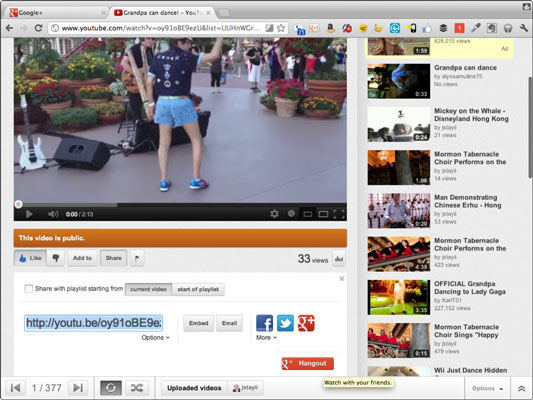Click the page vertical scrollbar
The image size is (533, 400).
[530, 127]
